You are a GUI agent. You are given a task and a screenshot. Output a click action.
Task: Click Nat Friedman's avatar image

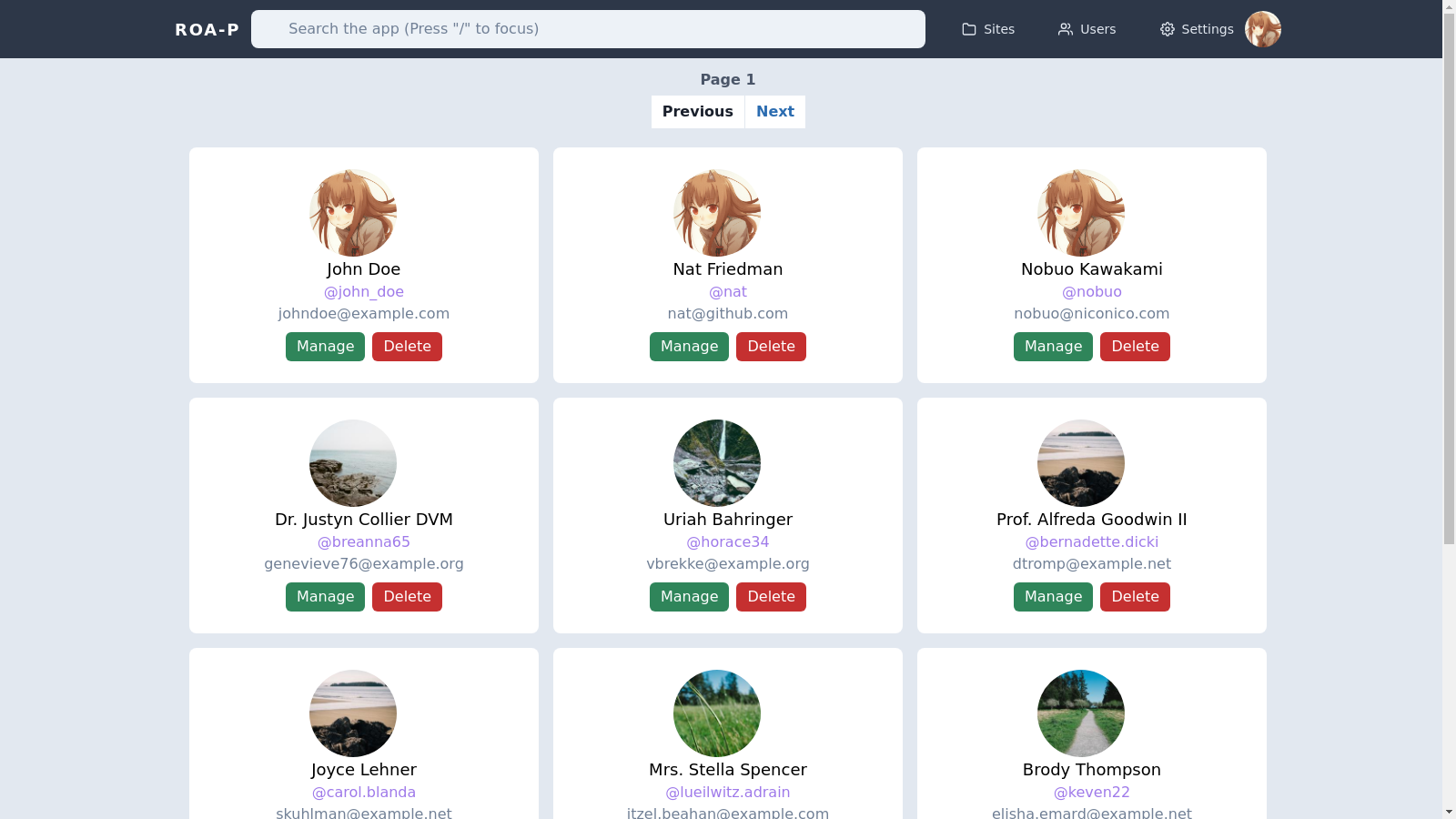[716, 212]
